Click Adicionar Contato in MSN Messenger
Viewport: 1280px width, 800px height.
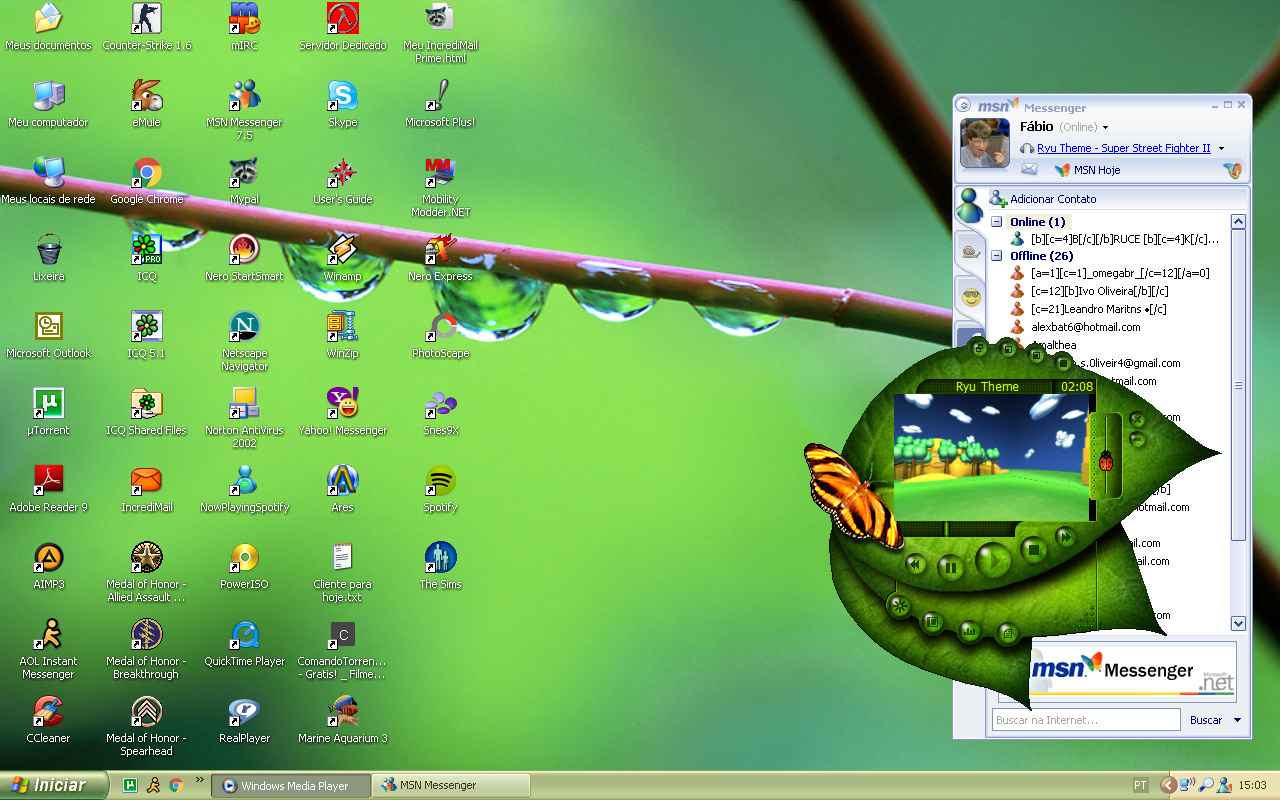point(1052,199)
